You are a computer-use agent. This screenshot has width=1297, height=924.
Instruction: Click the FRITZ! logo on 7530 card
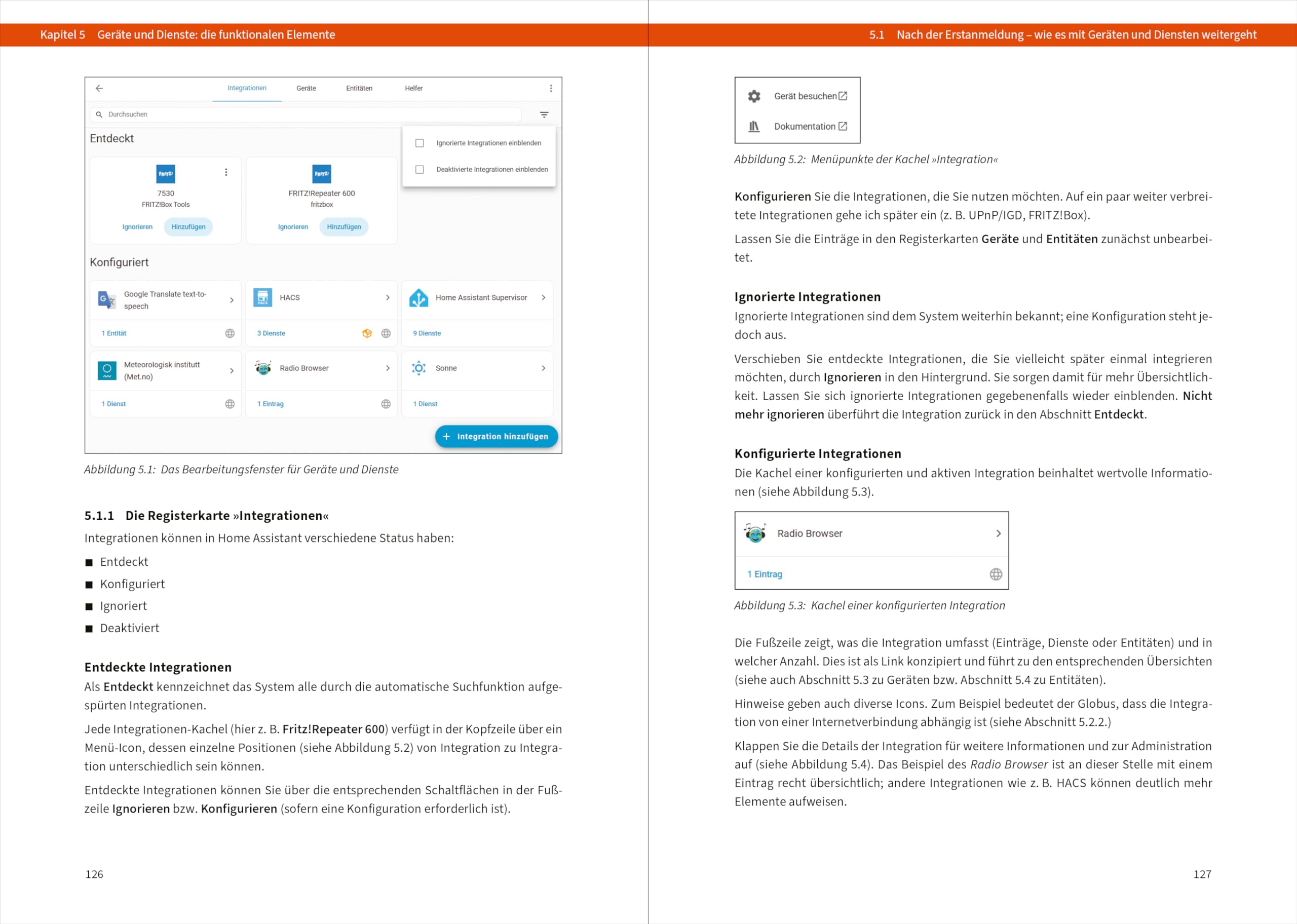pos(166,174)
